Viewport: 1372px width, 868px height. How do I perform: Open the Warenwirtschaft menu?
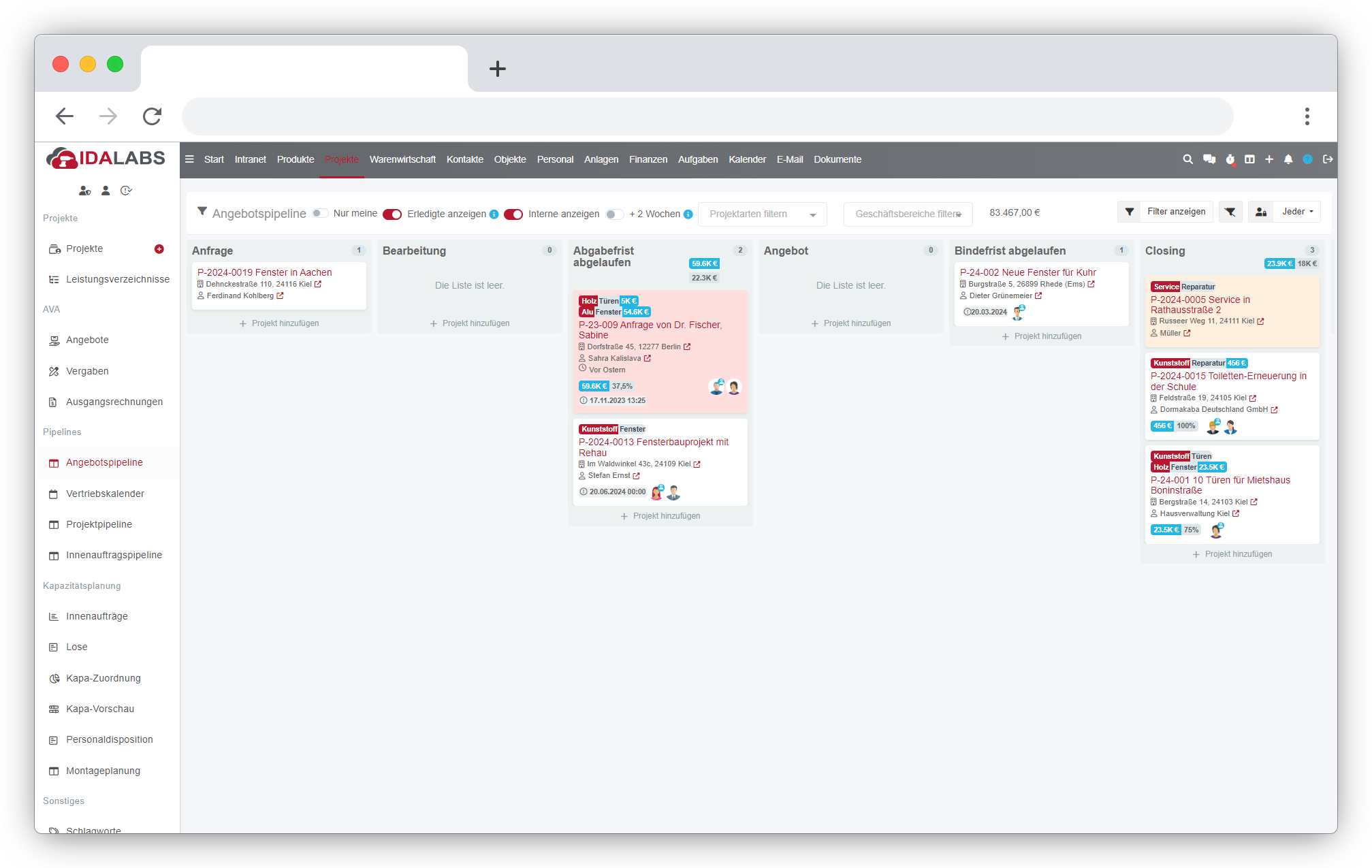pyautogui.click(x=402, y=159)
